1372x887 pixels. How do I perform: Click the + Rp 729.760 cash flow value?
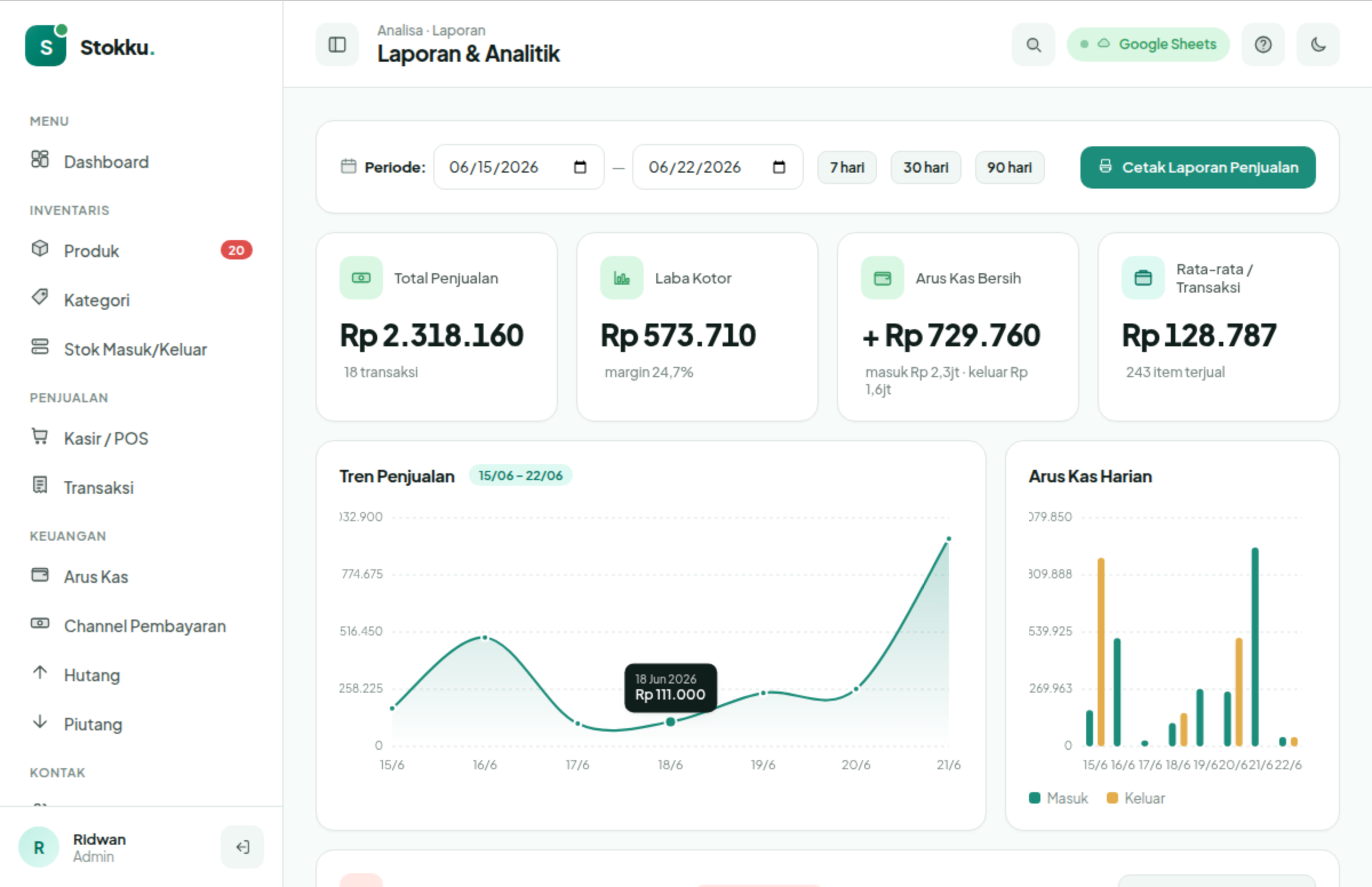(x=951, y=335)
